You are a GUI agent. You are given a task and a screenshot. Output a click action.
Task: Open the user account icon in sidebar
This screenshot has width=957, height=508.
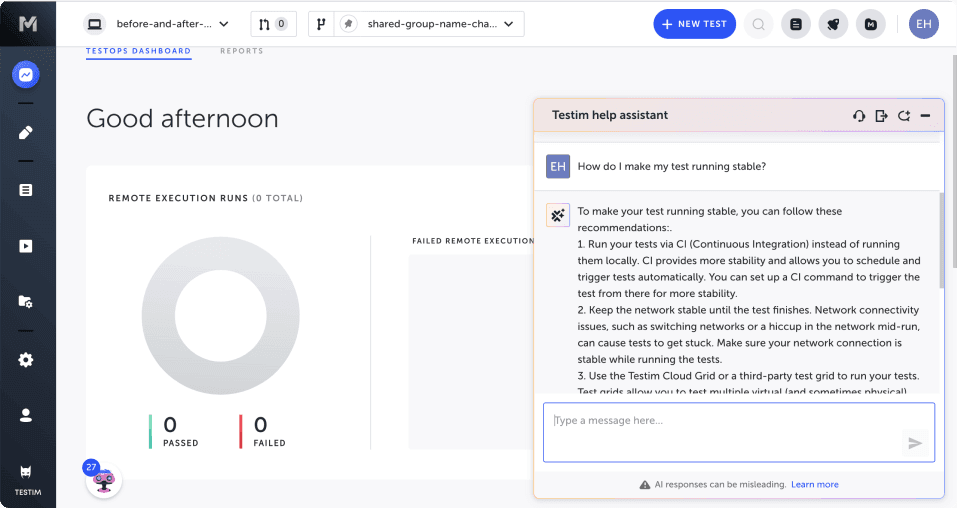pos(26,415)
